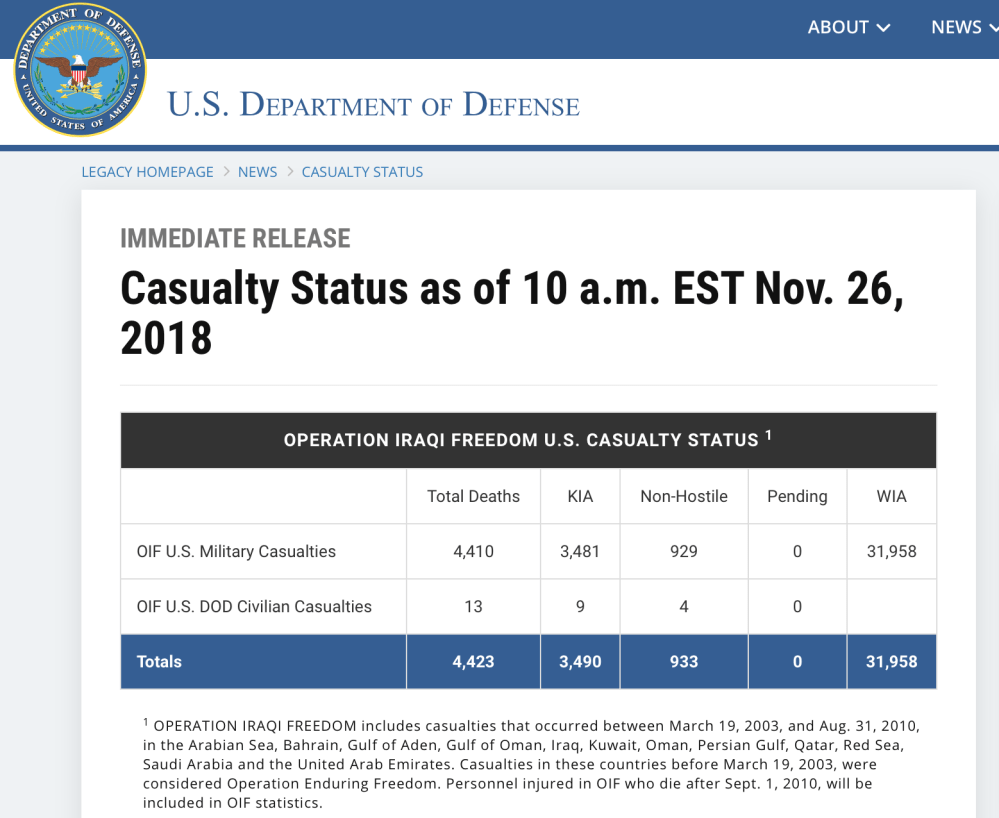Click the breadcrumb arrow after Legacy Homepage
Image resolution: width=999 pixels, height=818 pixels.
[226, 172]
